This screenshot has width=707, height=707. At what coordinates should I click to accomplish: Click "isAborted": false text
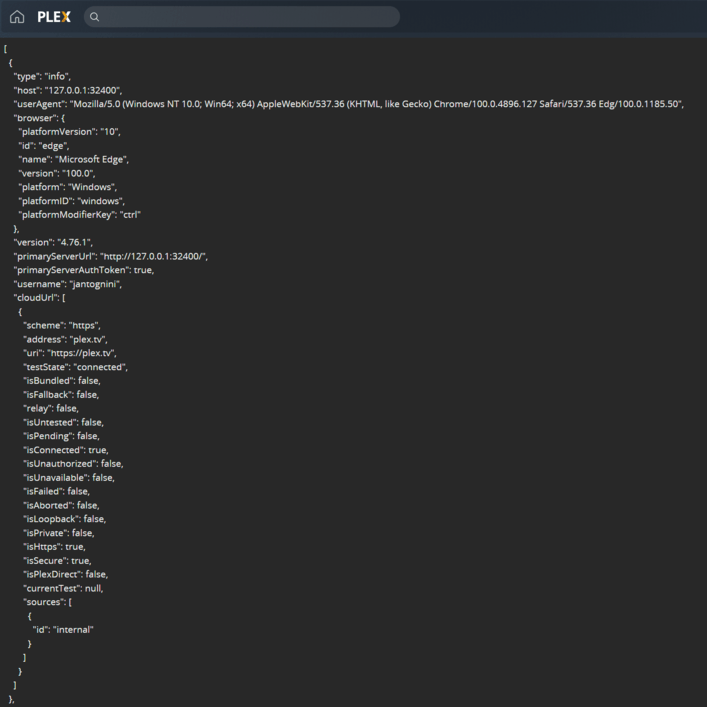tap(61, 505)
